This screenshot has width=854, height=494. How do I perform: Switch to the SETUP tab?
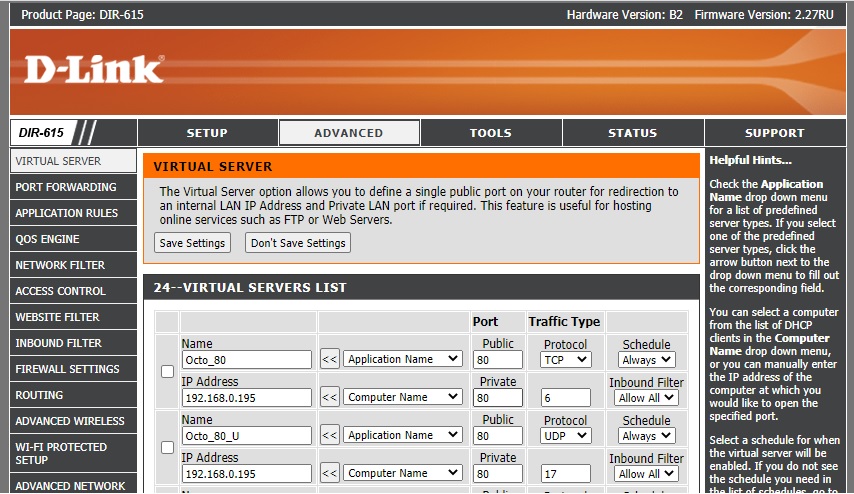tap(208, 133)
